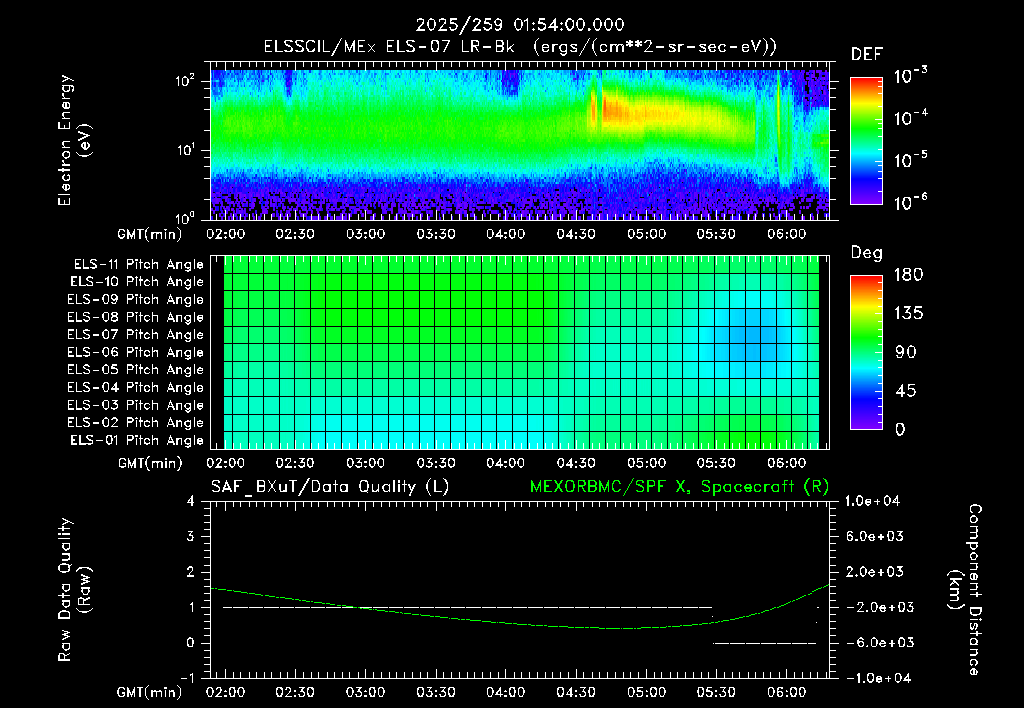
Task: Select the ELS-08 Pitch Angle row label
Action: click(136, 317)
